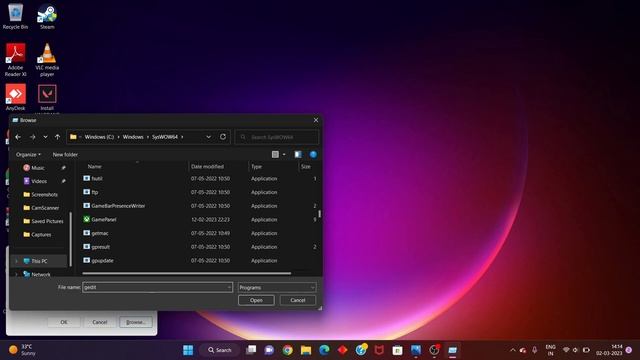640x360 pixels.
Task: Click Windows in the address path
Action: pos(133,137)
